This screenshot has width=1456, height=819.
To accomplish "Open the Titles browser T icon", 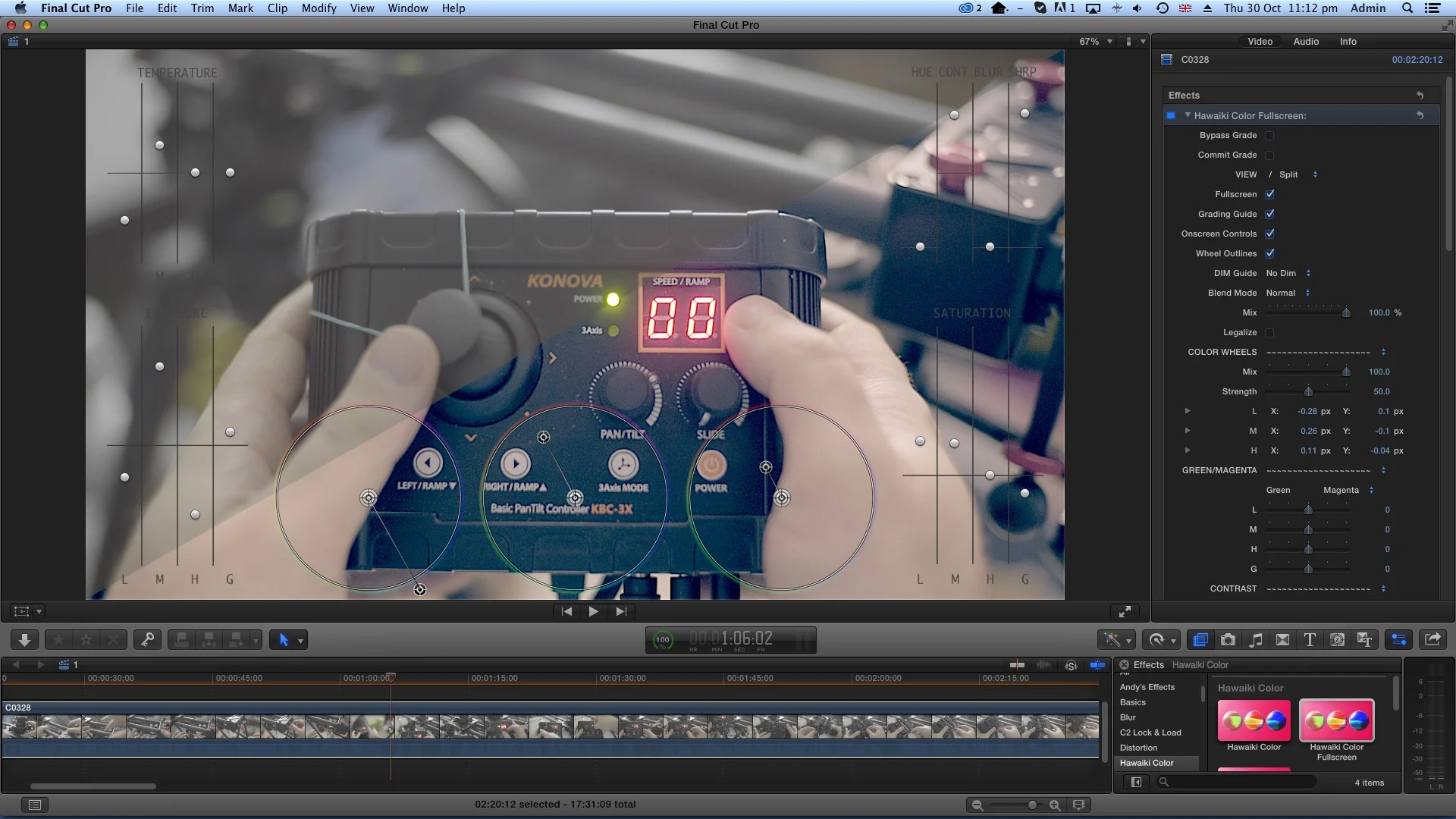I will click(x=1310, y=640).
